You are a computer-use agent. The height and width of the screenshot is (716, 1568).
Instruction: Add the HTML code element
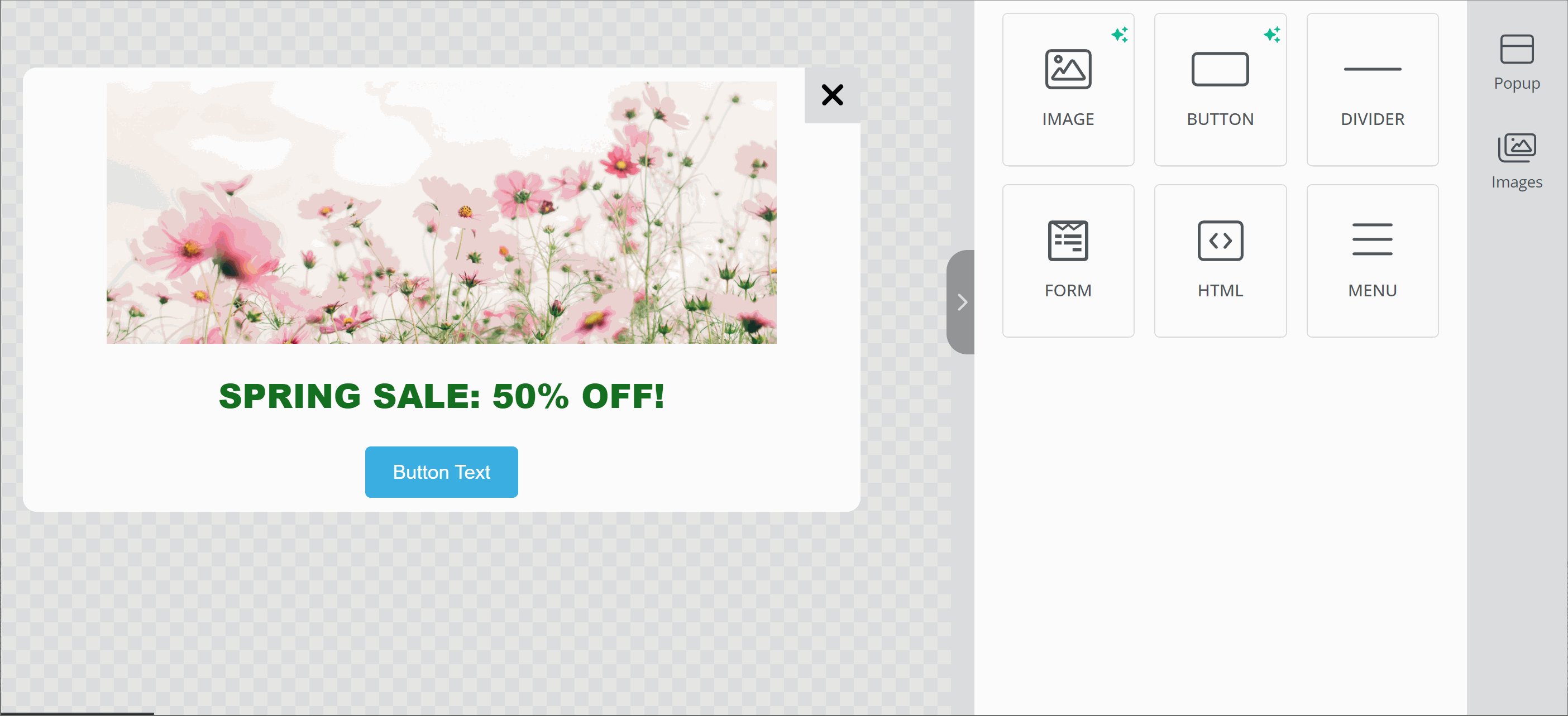tap(1220, 261)
